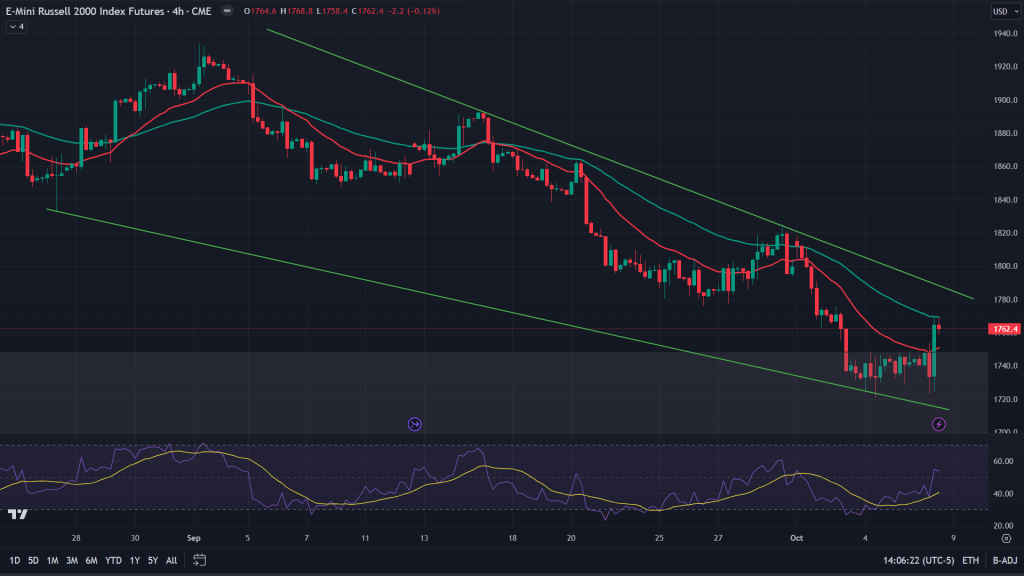Click the red 1762.4 current price label

pyautogui.click(x=1002, y=328)
